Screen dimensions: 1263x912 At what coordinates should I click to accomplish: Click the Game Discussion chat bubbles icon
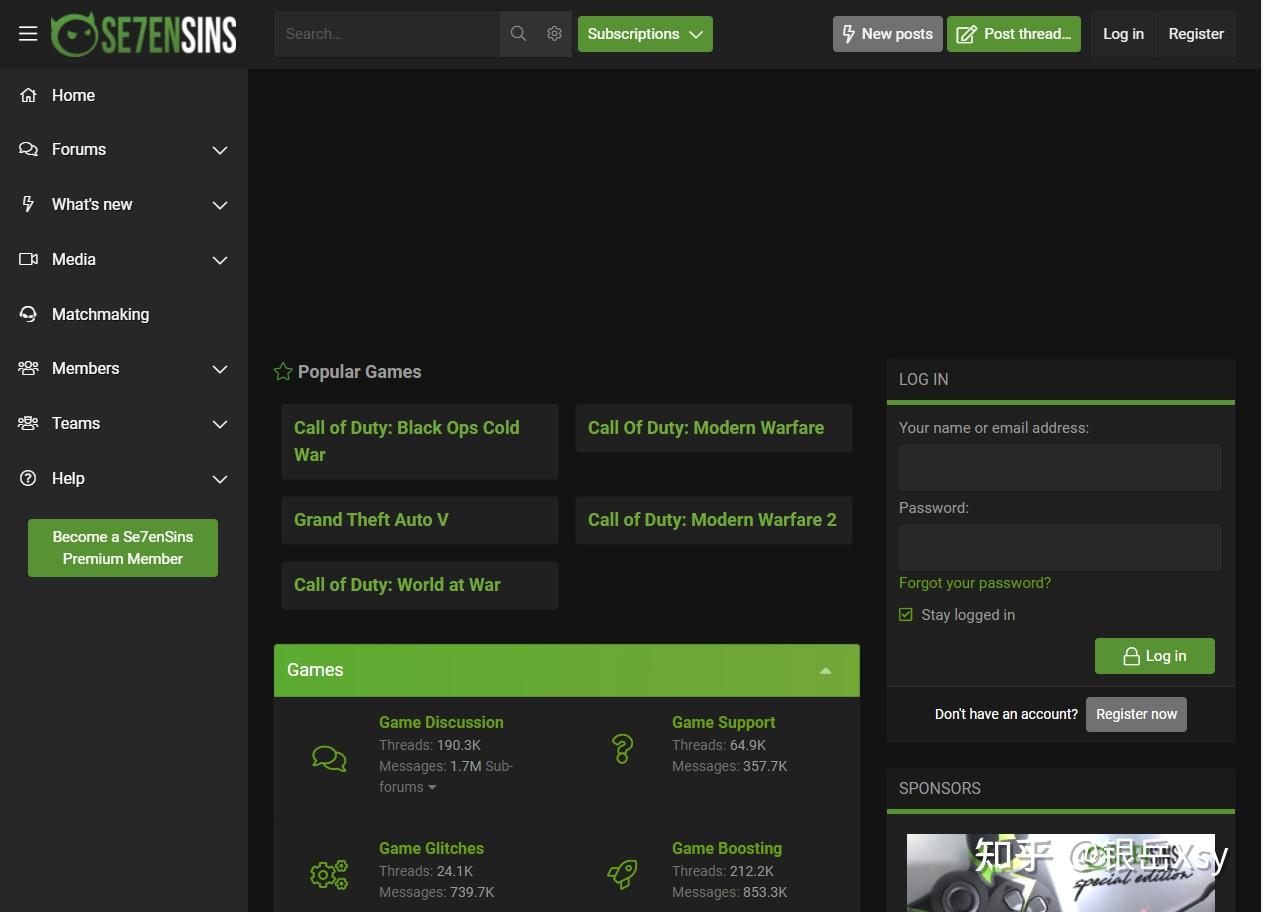[329, 758]
